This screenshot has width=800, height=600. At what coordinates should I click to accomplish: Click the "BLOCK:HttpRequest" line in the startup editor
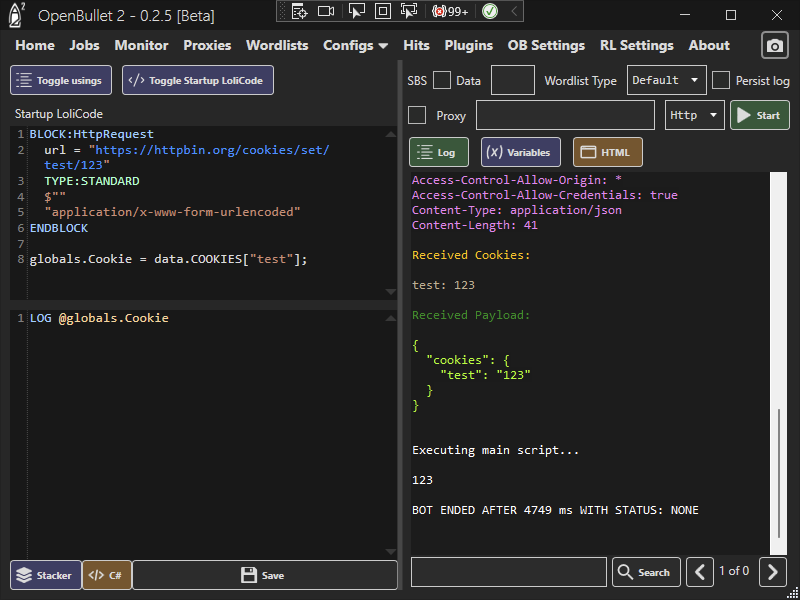(x=92, y=134)
